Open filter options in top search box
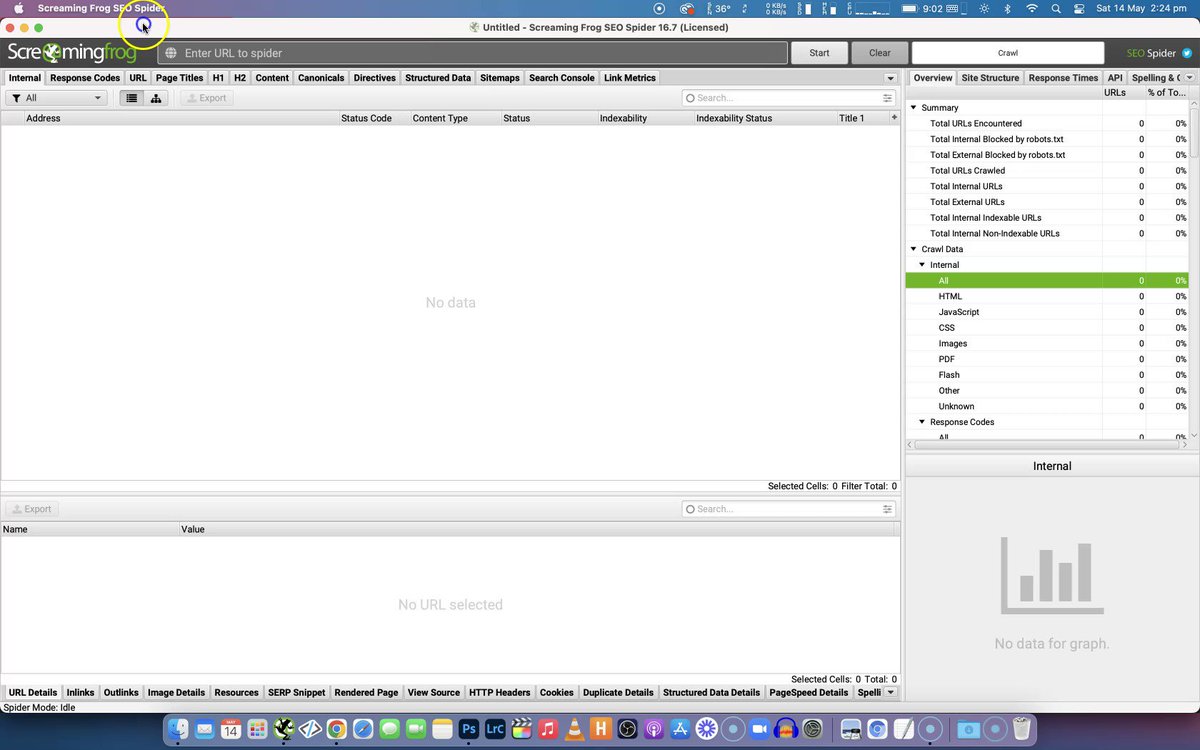Image resolution: width=1200 pixels, height=750 pixels. coord(887,98)
